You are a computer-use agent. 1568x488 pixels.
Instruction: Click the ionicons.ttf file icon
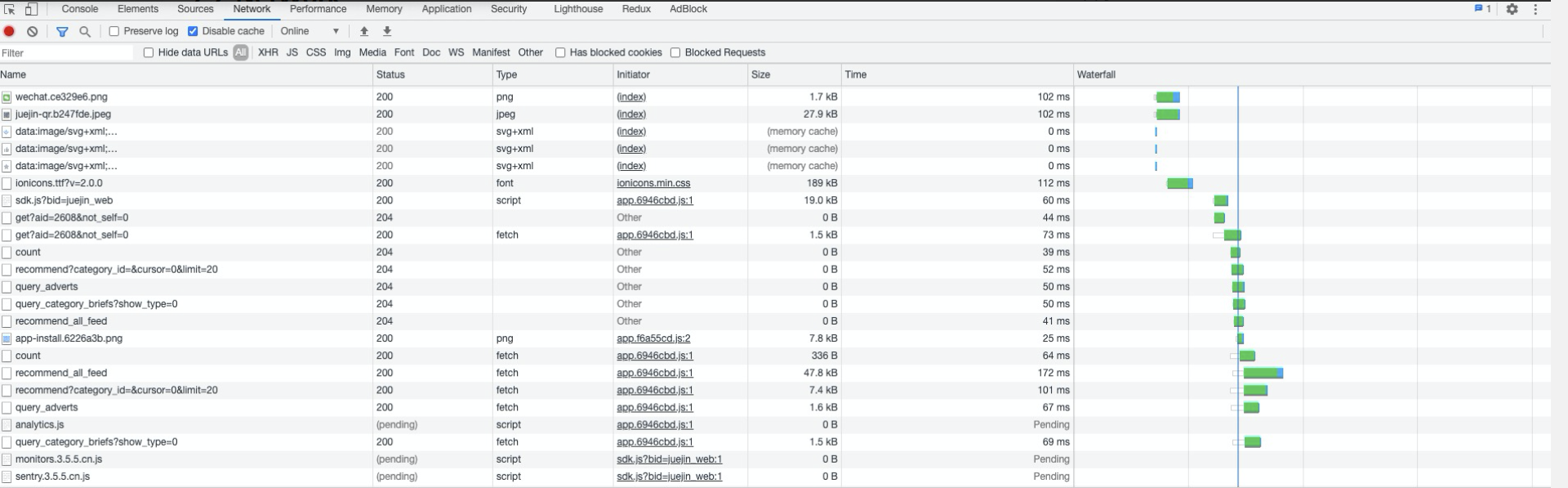pos(7,183)
